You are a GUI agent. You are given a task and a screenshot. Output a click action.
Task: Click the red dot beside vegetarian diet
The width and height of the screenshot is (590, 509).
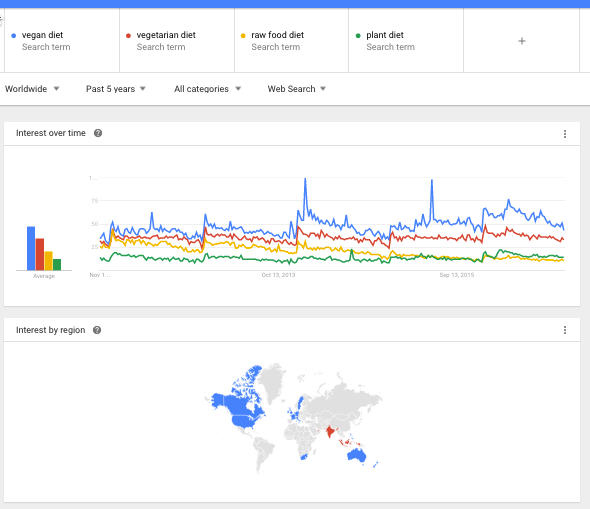[128, 36]
